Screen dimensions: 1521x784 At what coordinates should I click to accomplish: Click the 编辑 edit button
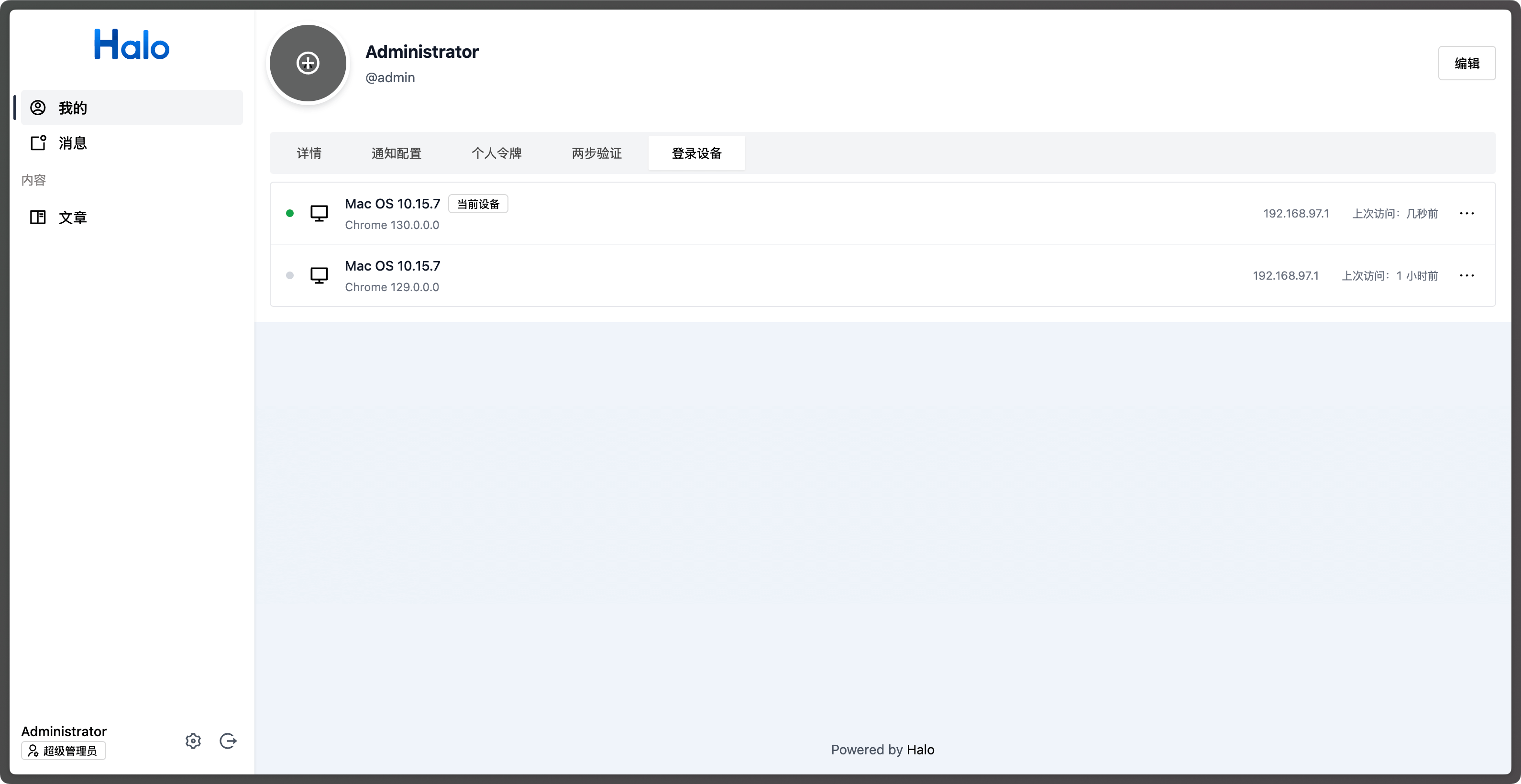[x=1466, y=63]
